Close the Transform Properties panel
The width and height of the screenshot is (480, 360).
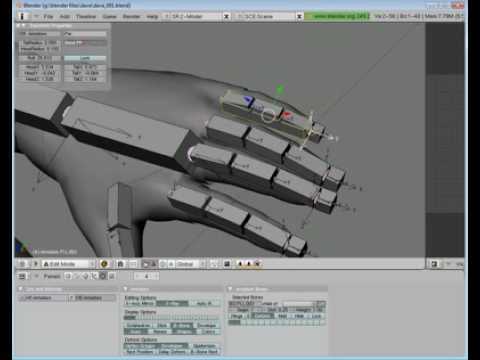point(18,25)
